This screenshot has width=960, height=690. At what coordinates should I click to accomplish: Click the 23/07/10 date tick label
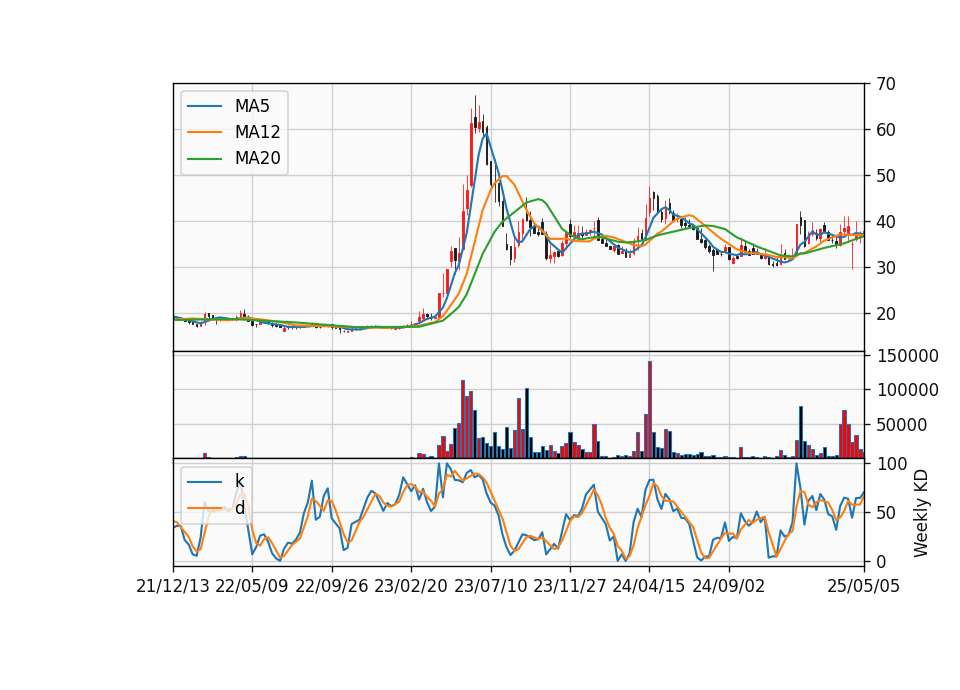(490, 586)
